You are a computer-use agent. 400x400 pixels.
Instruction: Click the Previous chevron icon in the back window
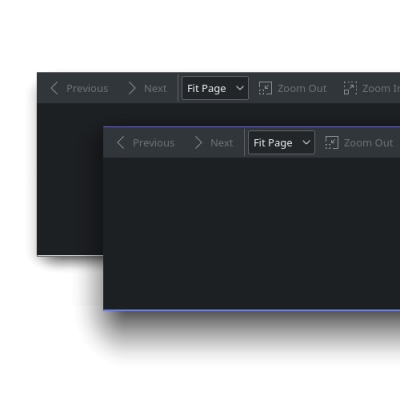[x=54, y=88]
